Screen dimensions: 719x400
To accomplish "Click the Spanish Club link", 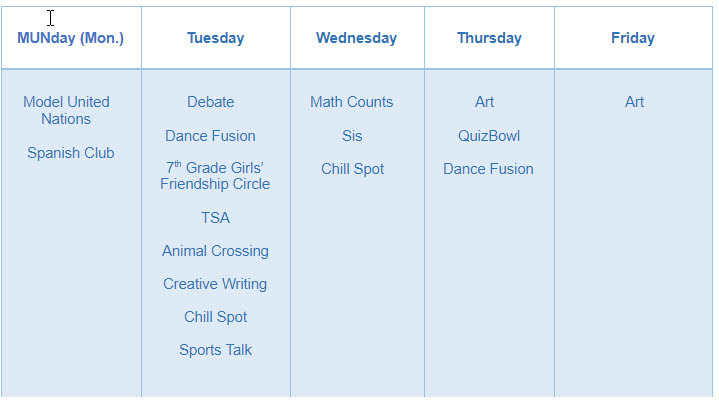I will click(x=70, y=153).
